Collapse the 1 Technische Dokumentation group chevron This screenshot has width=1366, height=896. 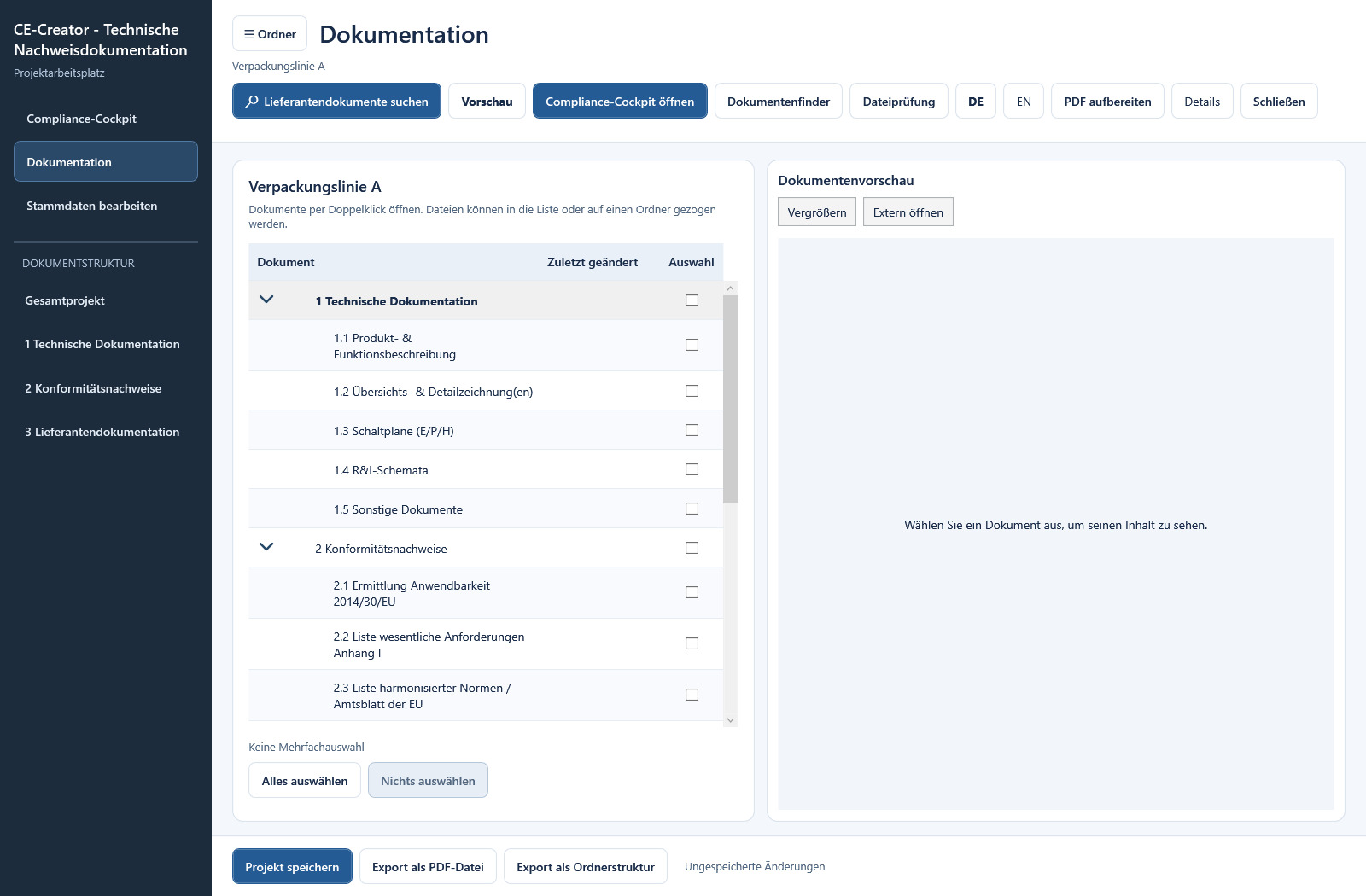click(x=266, y=300)
